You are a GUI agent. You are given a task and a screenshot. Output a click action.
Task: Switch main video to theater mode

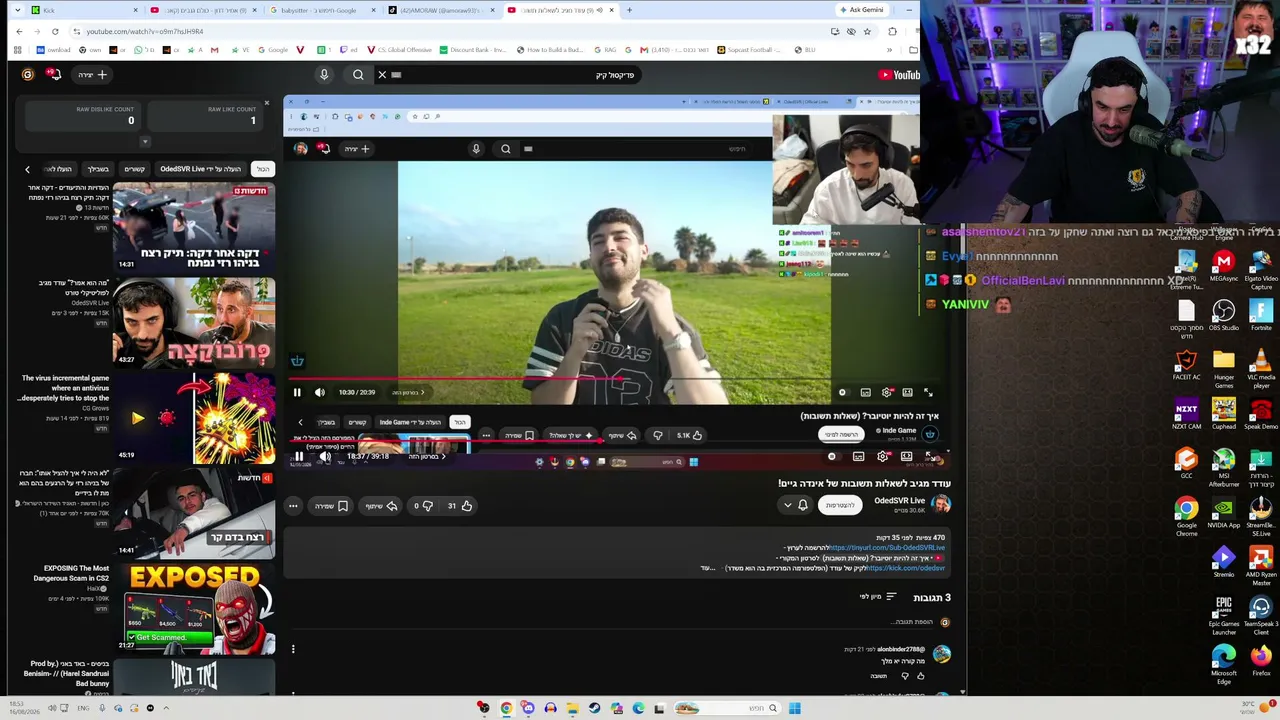coord(906,457)
